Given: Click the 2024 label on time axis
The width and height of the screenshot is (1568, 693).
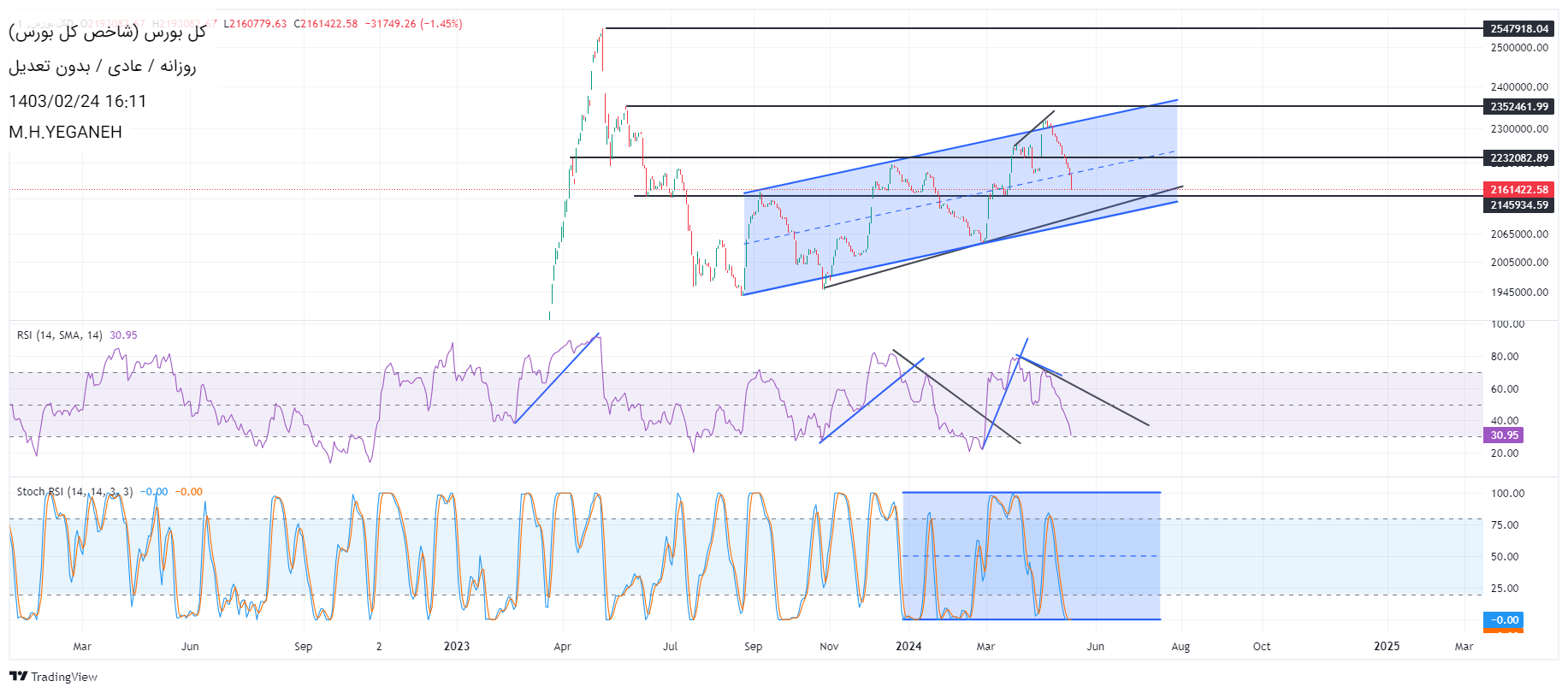Looking at the screenshot, I should [908, 646].
